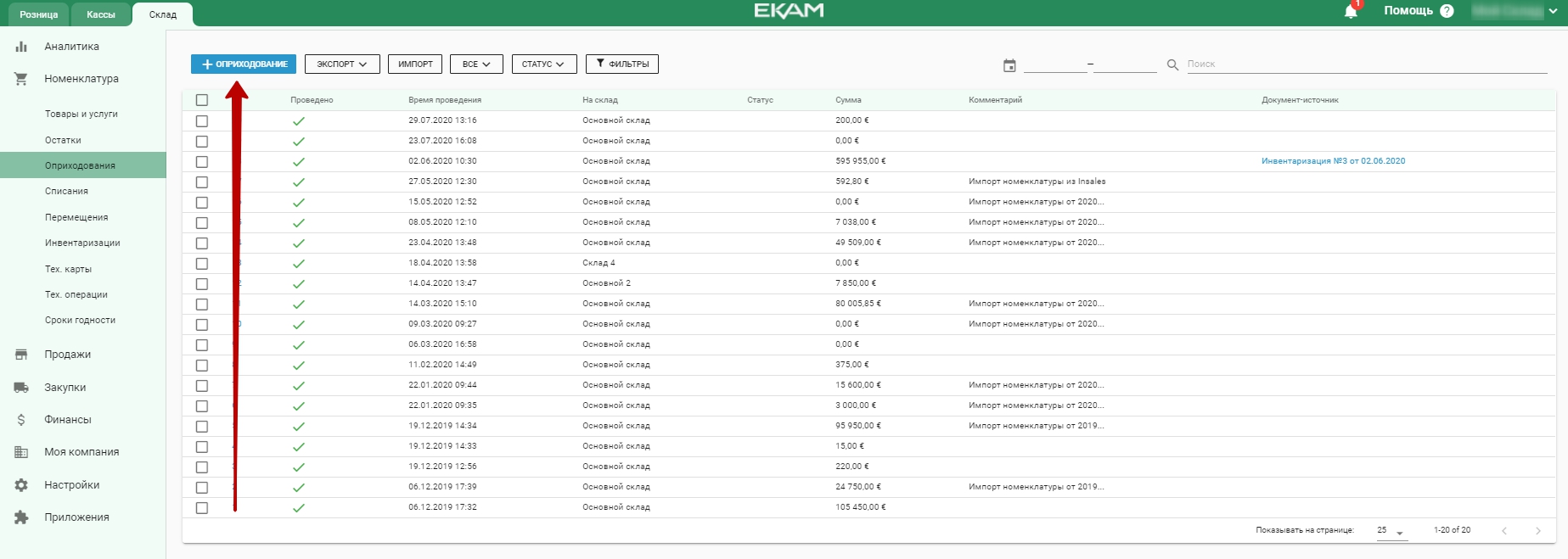Open Перемещения in the sidebar

point(76,218)
